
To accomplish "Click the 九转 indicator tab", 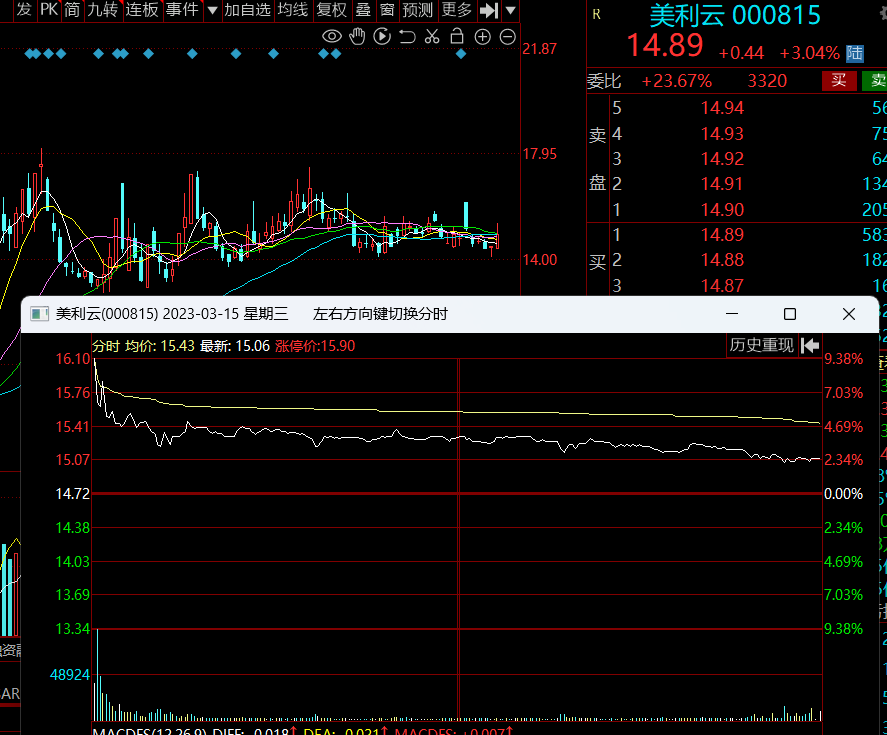I will tap(102, 10).
